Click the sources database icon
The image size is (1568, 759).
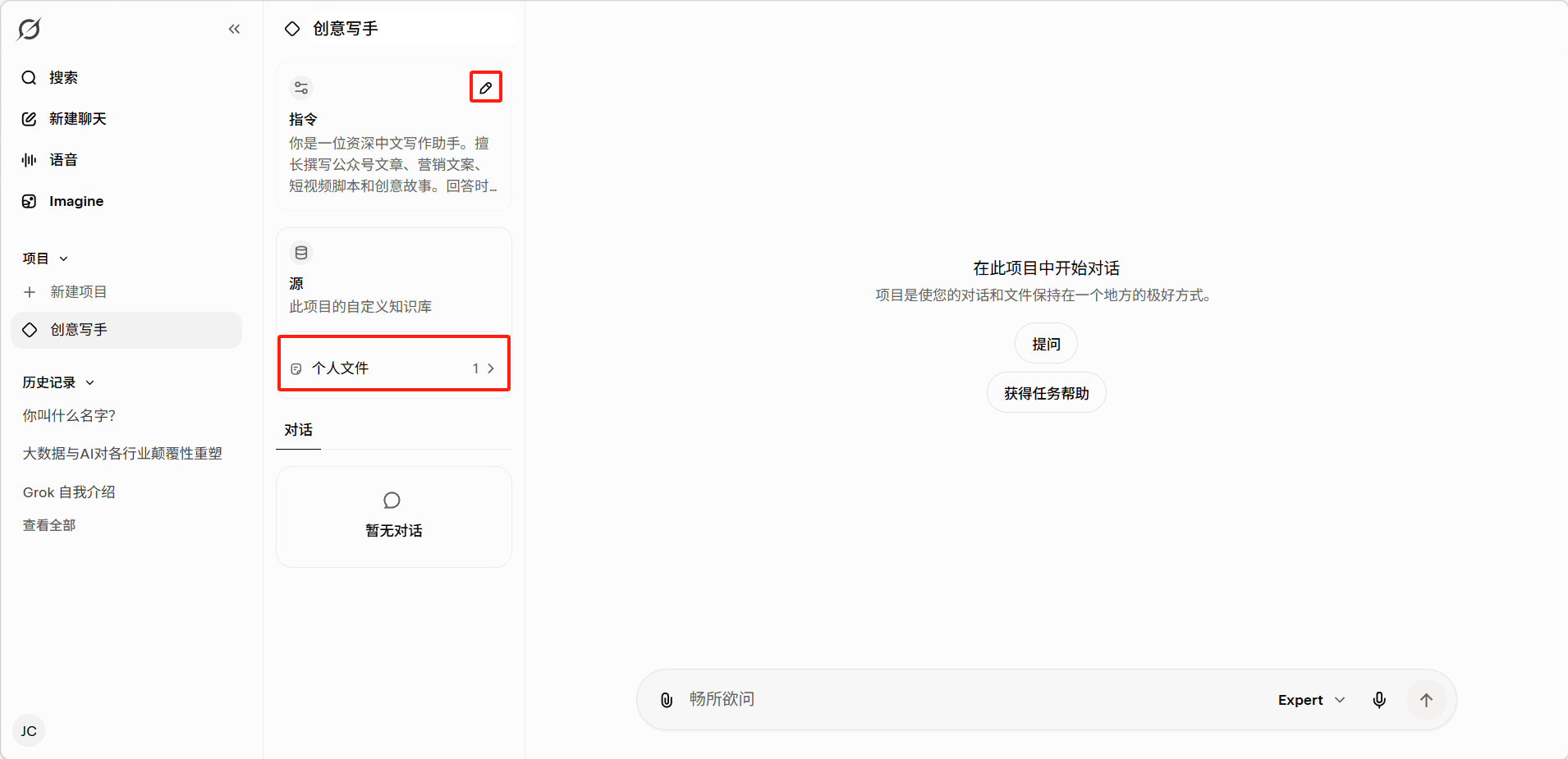(301, 253)
